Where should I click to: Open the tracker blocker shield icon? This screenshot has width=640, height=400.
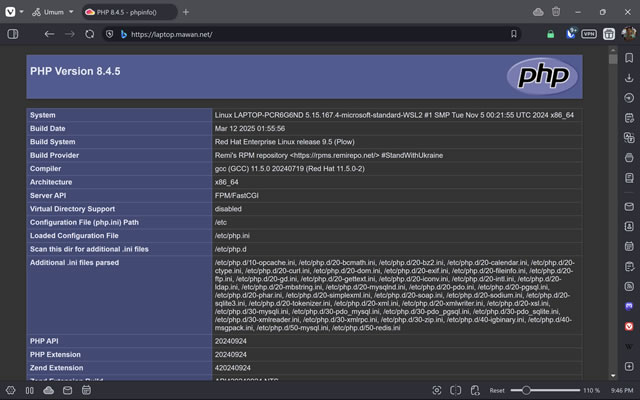pyautogui.click(x=109, y=33)
